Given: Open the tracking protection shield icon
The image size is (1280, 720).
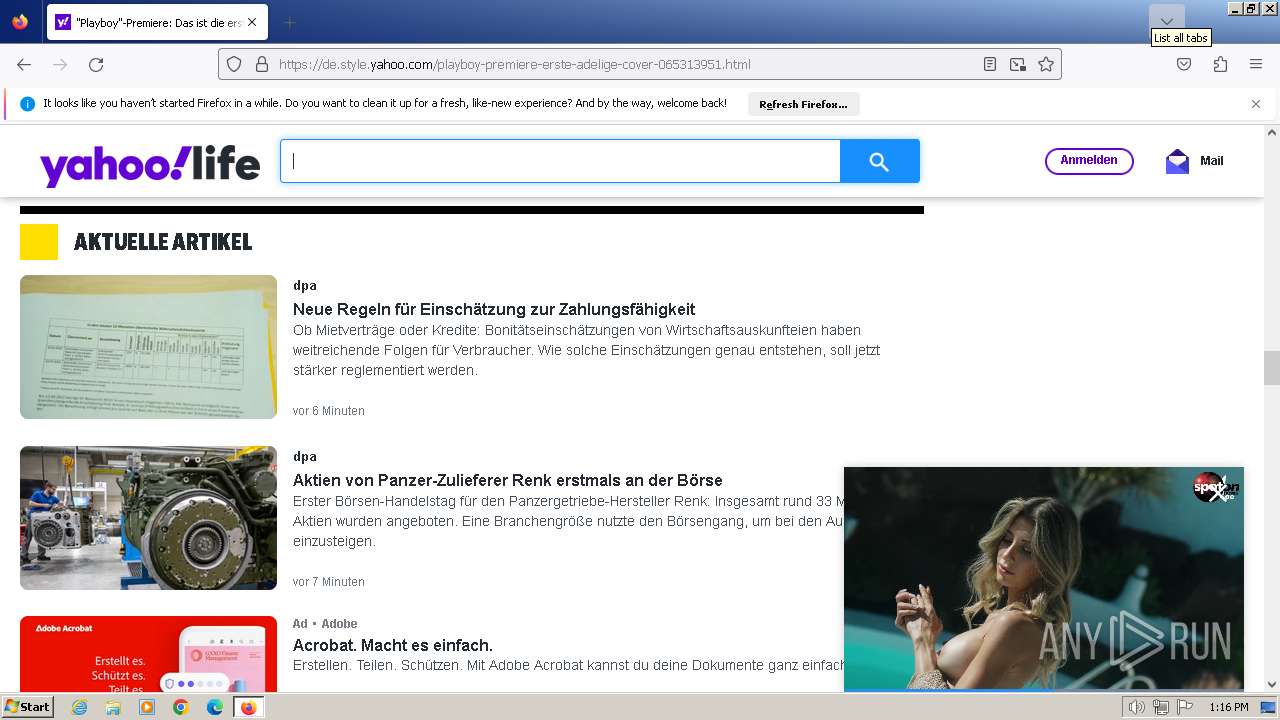Looking at the screenshot, I should pyautogui.click(x=234, y=64).
